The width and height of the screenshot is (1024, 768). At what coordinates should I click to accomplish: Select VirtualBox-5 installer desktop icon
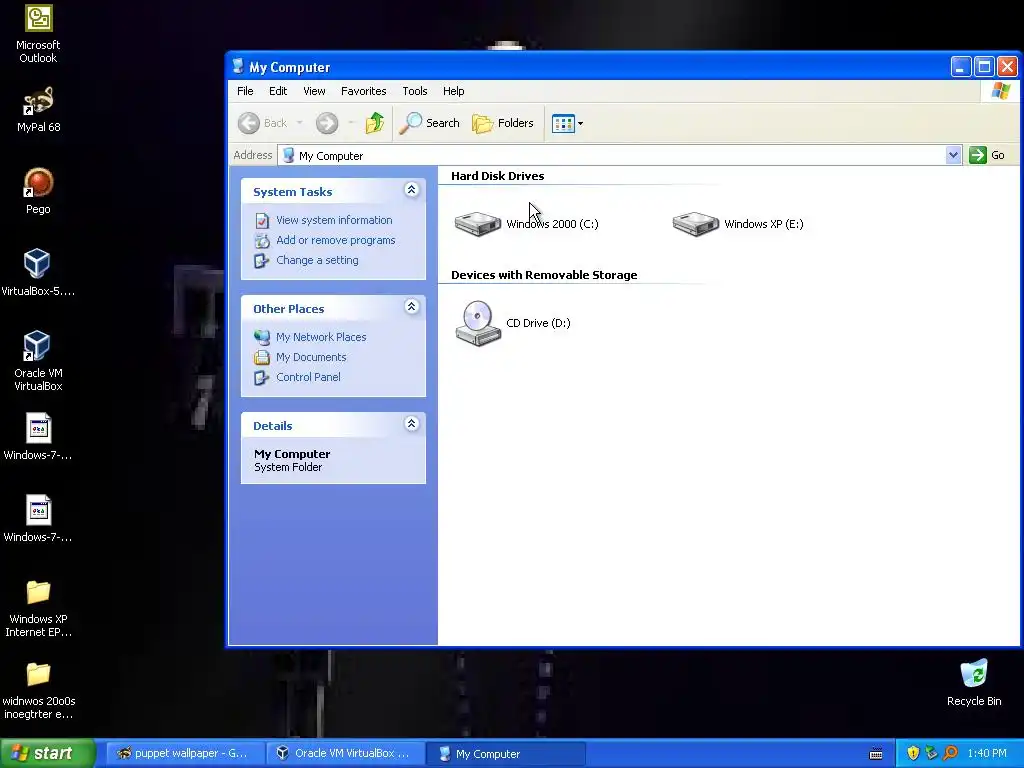(x=38, y=273)
